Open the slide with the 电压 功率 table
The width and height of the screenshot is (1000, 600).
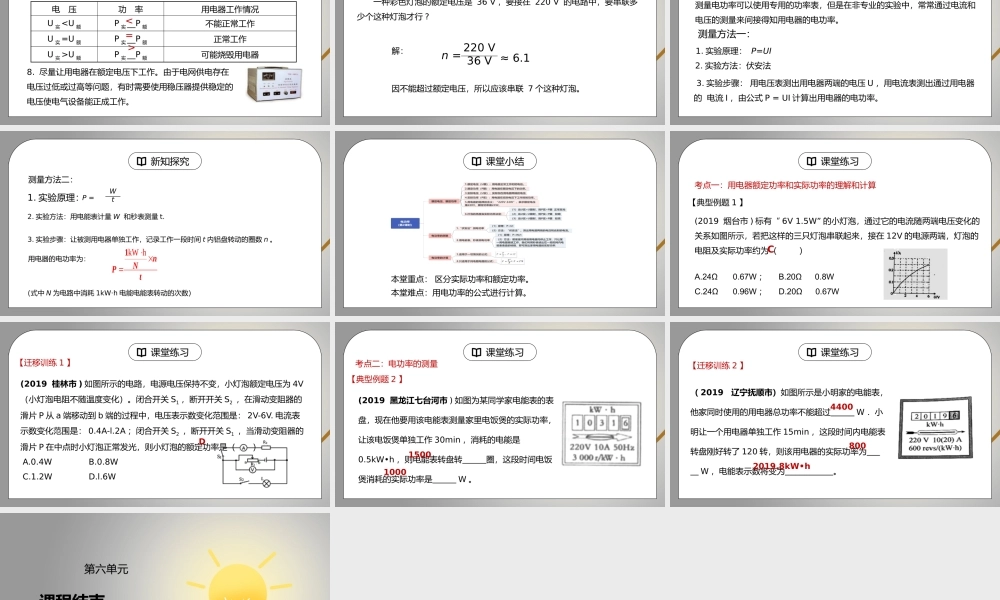[165, 62]
